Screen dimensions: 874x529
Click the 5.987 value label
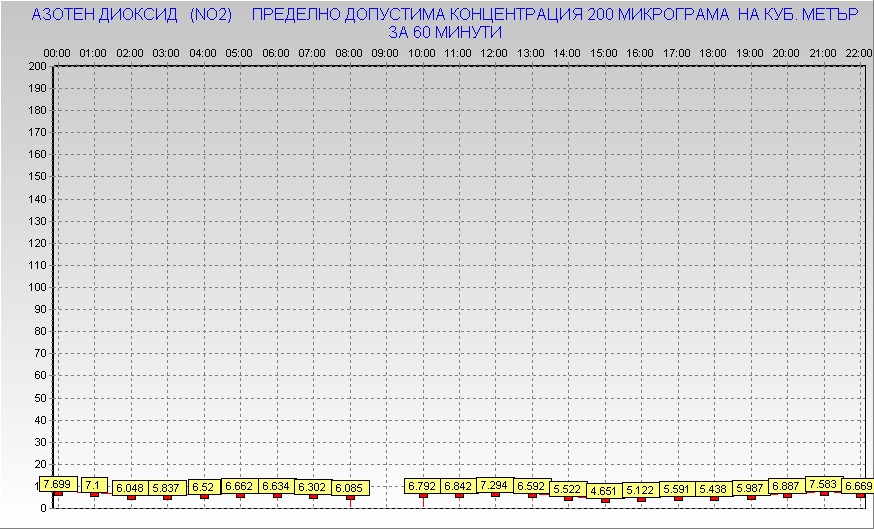pos(750,488)
